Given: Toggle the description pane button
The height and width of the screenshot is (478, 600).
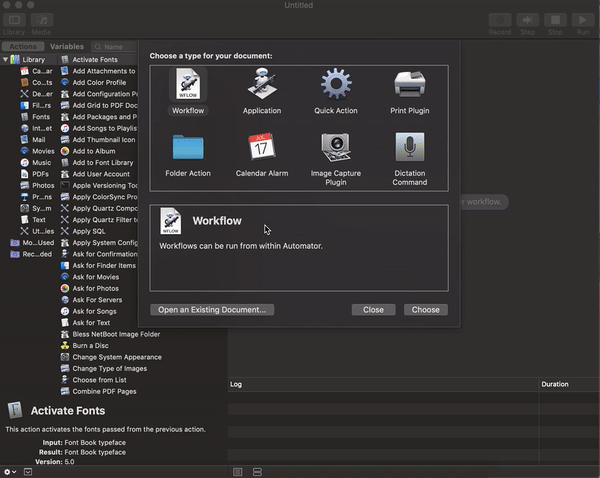Looking at the screenshot, I should (x=28, y=472).
